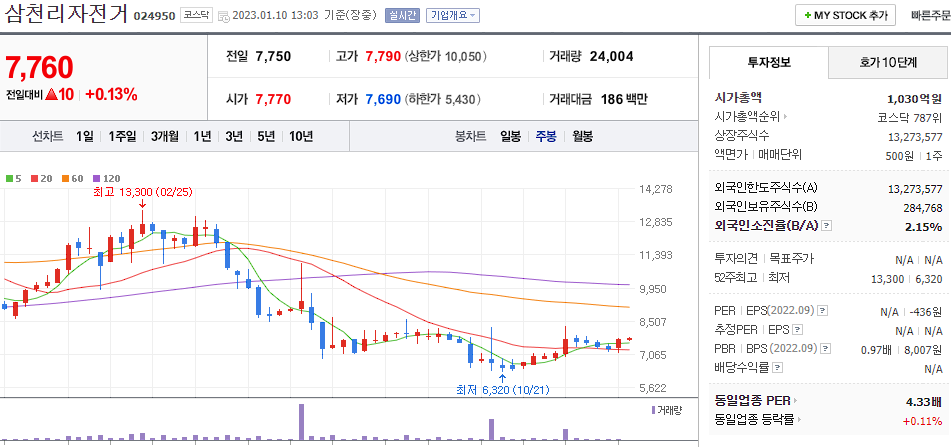The width and height of the screenshot is (951, 447).
Task: Click the 거래대금 value 186 백만
Action: 624,99
